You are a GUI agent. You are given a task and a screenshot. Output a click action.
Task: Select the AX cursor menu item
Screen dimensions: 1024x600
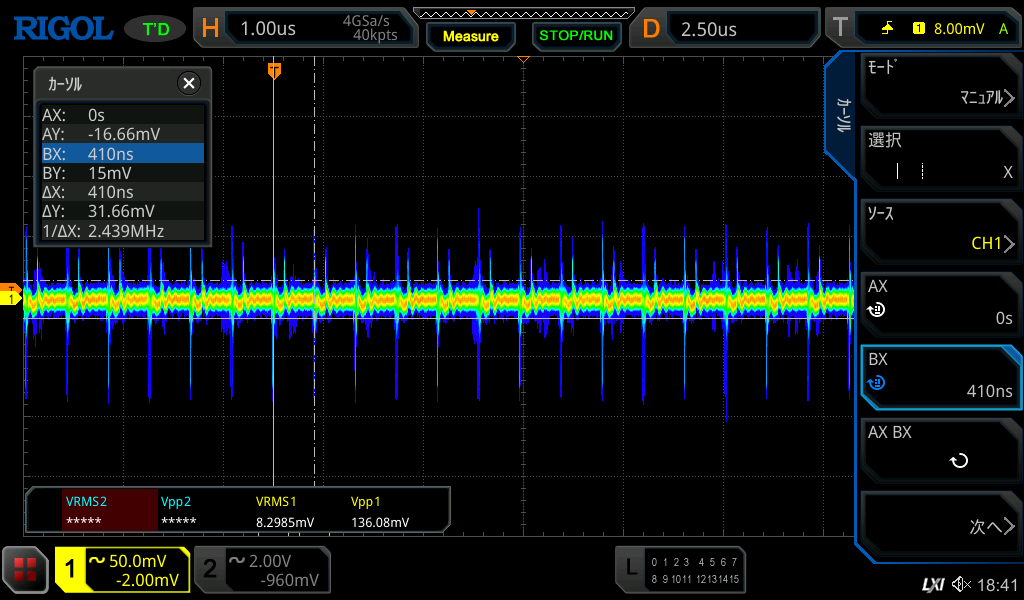pos(940,303)
